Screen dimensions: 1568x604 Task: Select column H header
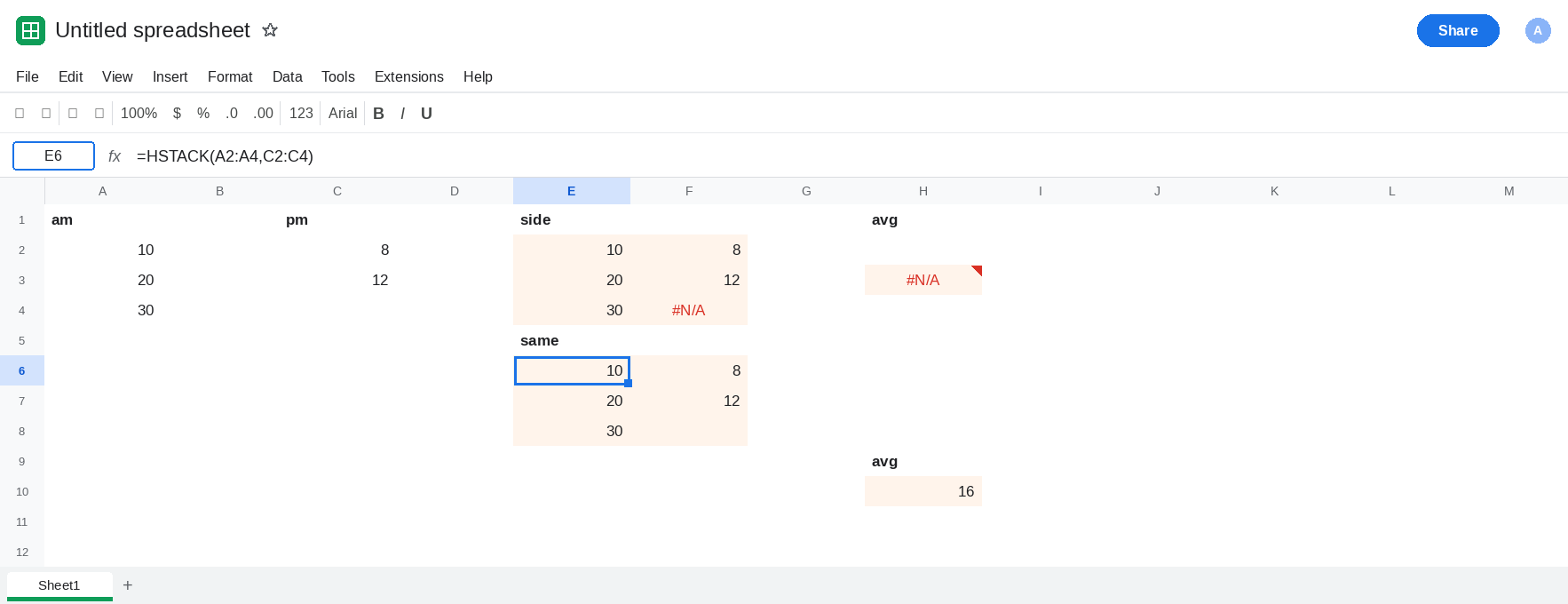point(923,191)
